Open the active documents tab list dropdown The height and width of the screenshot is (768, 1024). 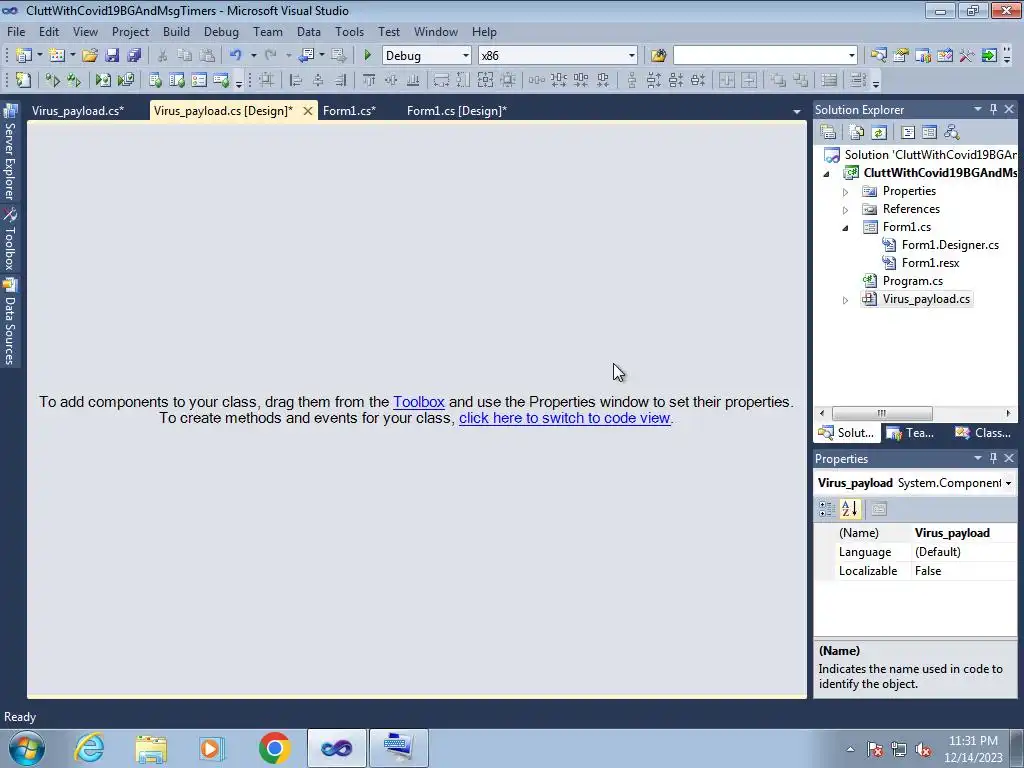click(x=797, y=112)
